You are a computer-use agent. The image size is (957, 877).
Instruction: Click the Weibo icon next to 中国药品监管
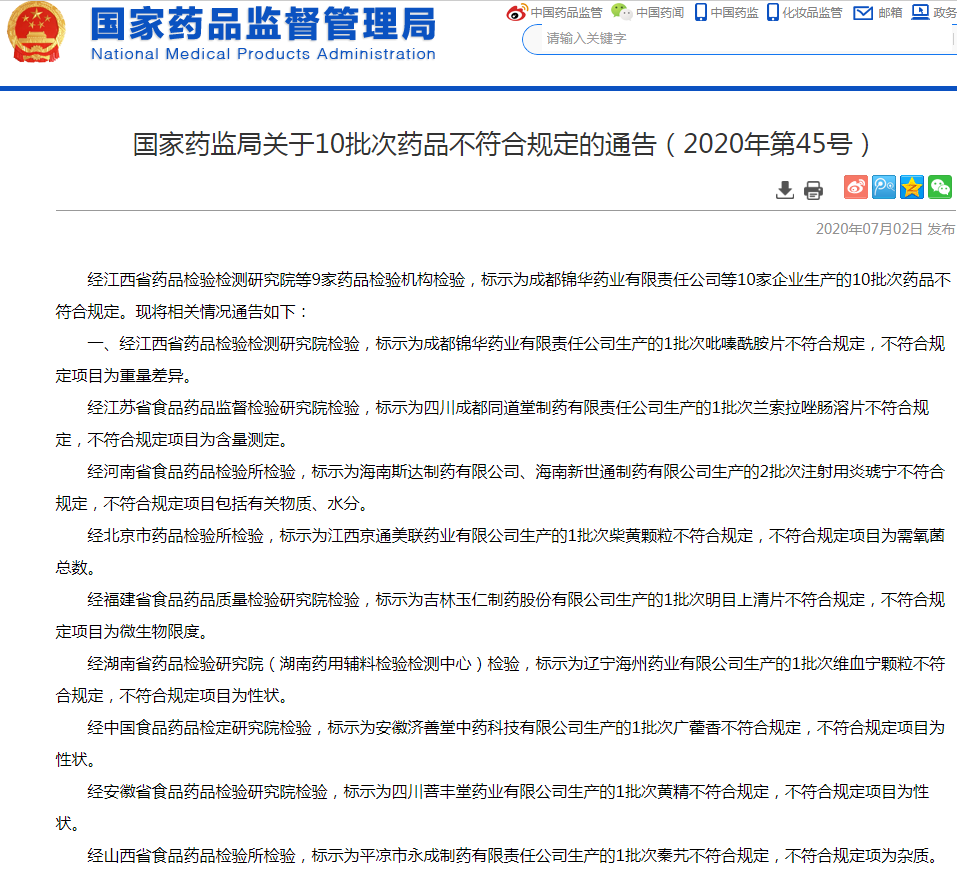516,12
